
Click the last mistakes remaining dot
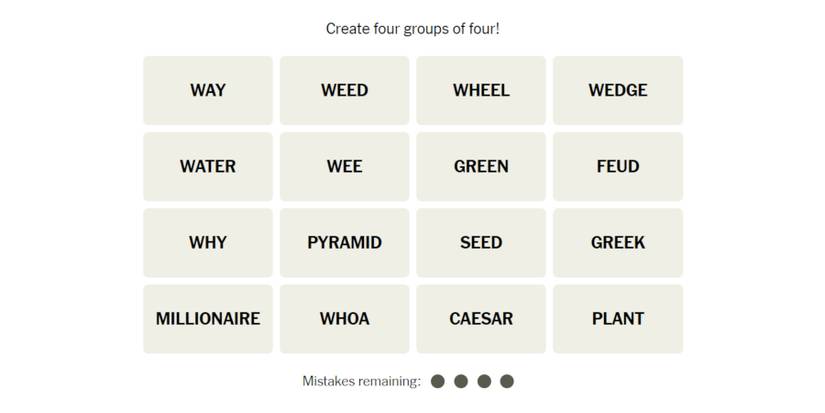click(507, 381)
